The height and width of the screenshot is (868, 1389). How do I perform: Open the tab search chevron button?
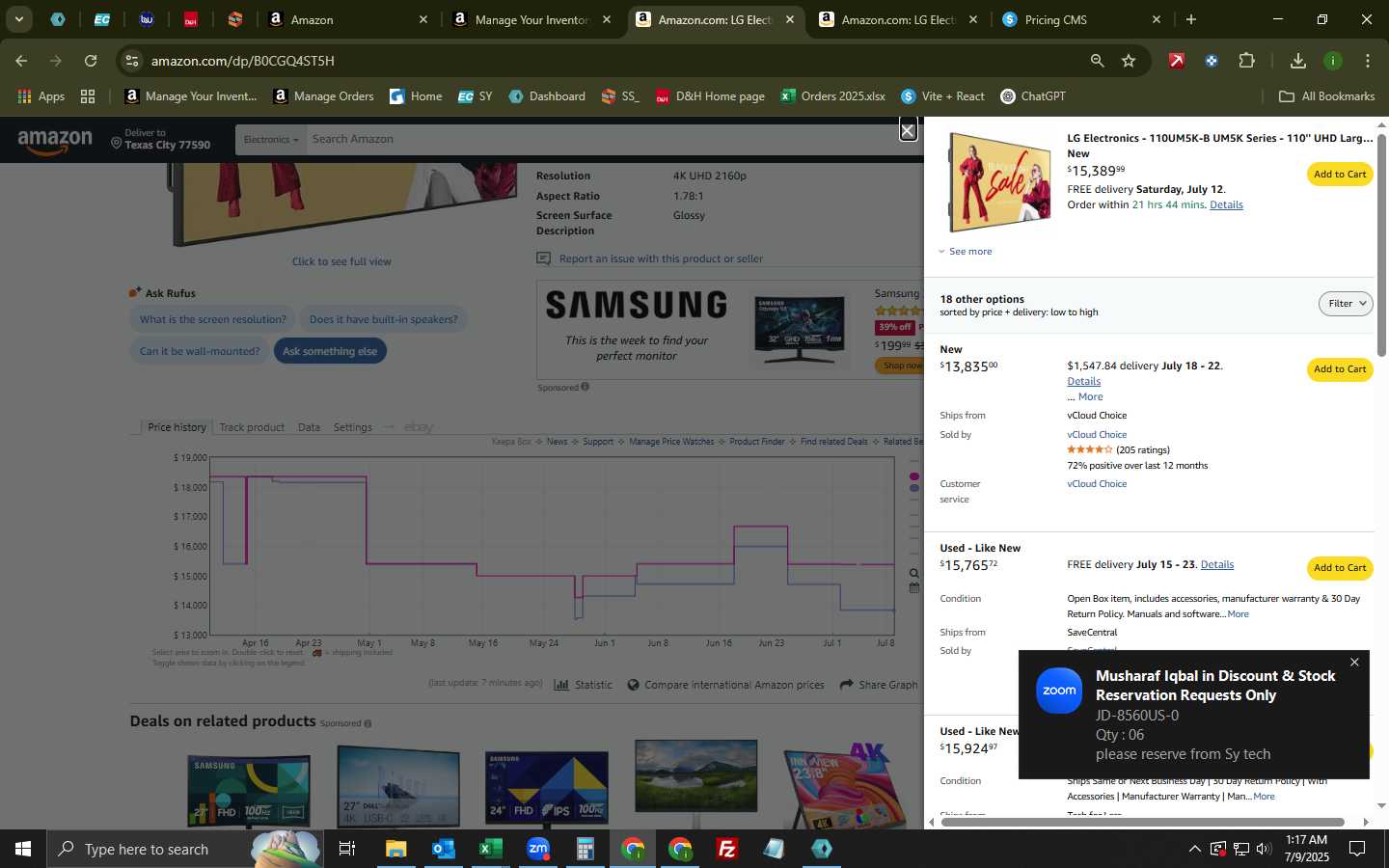19,19
